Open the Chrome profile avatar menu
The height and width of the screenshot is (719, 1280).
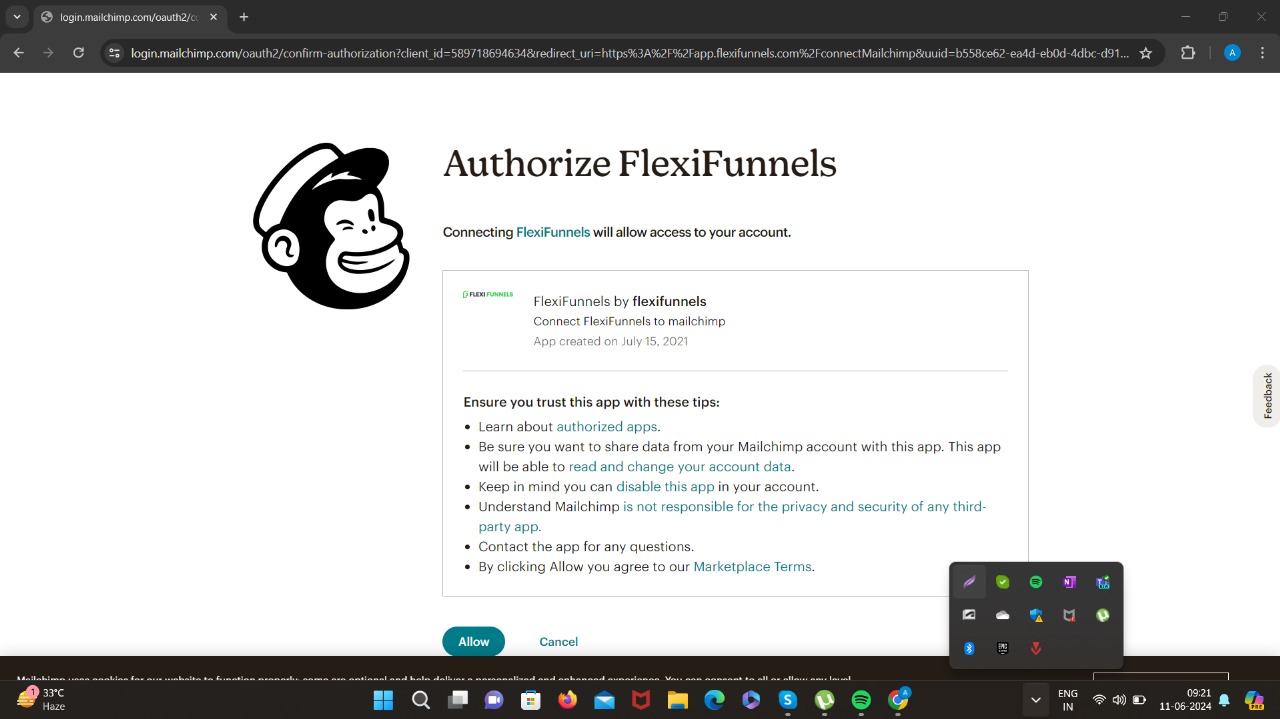click(1232, 53)
